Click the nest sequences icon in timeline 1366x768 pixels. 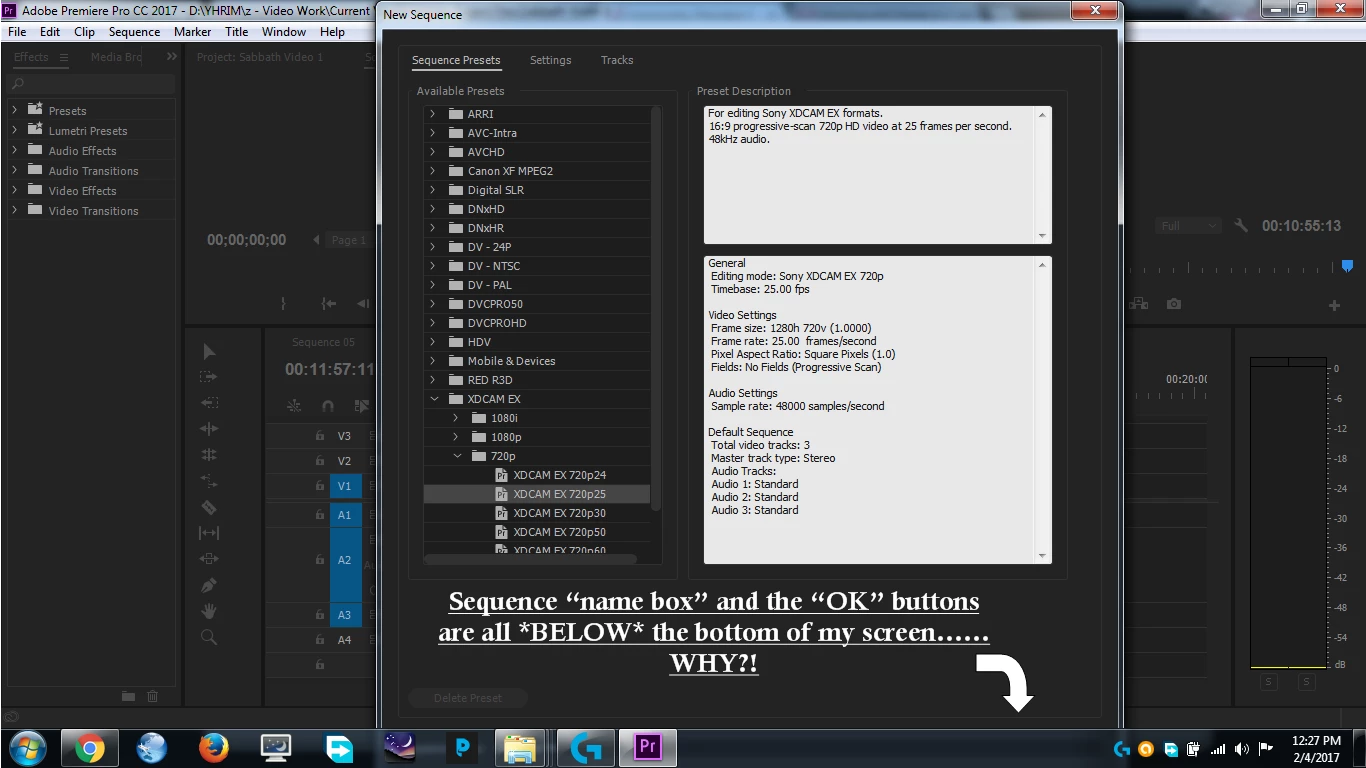pyautogui.click(x=294, y=406)
